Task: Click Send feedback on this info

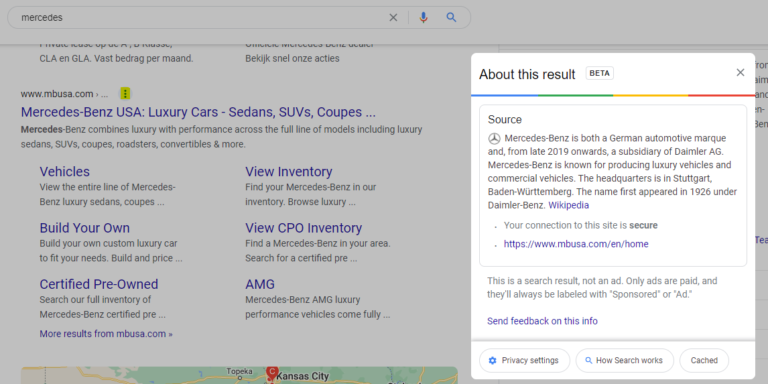Action: click(542, 321)
